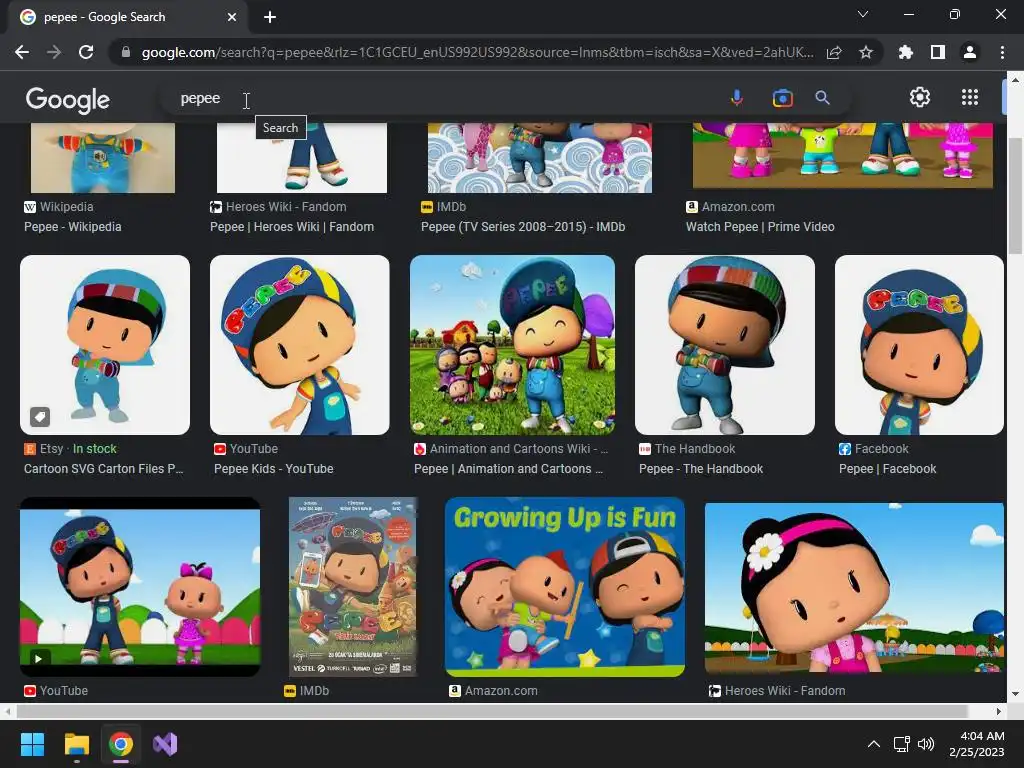Viewport: 1024px width, 768px height.
Task: Open Chrome tab search chevron
Action: tap(863, 14)
